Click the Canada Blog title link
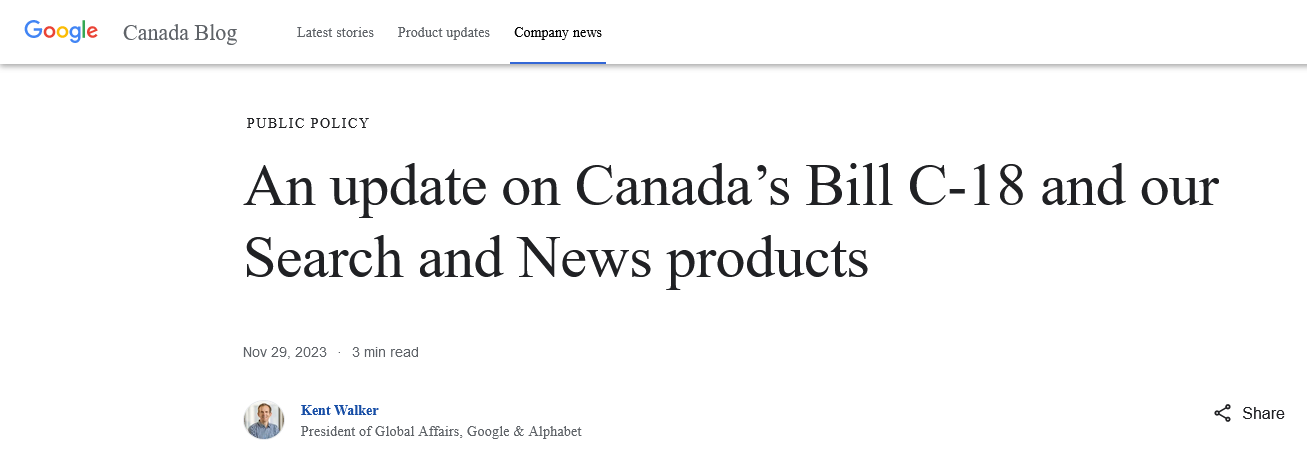 (180, 33)
